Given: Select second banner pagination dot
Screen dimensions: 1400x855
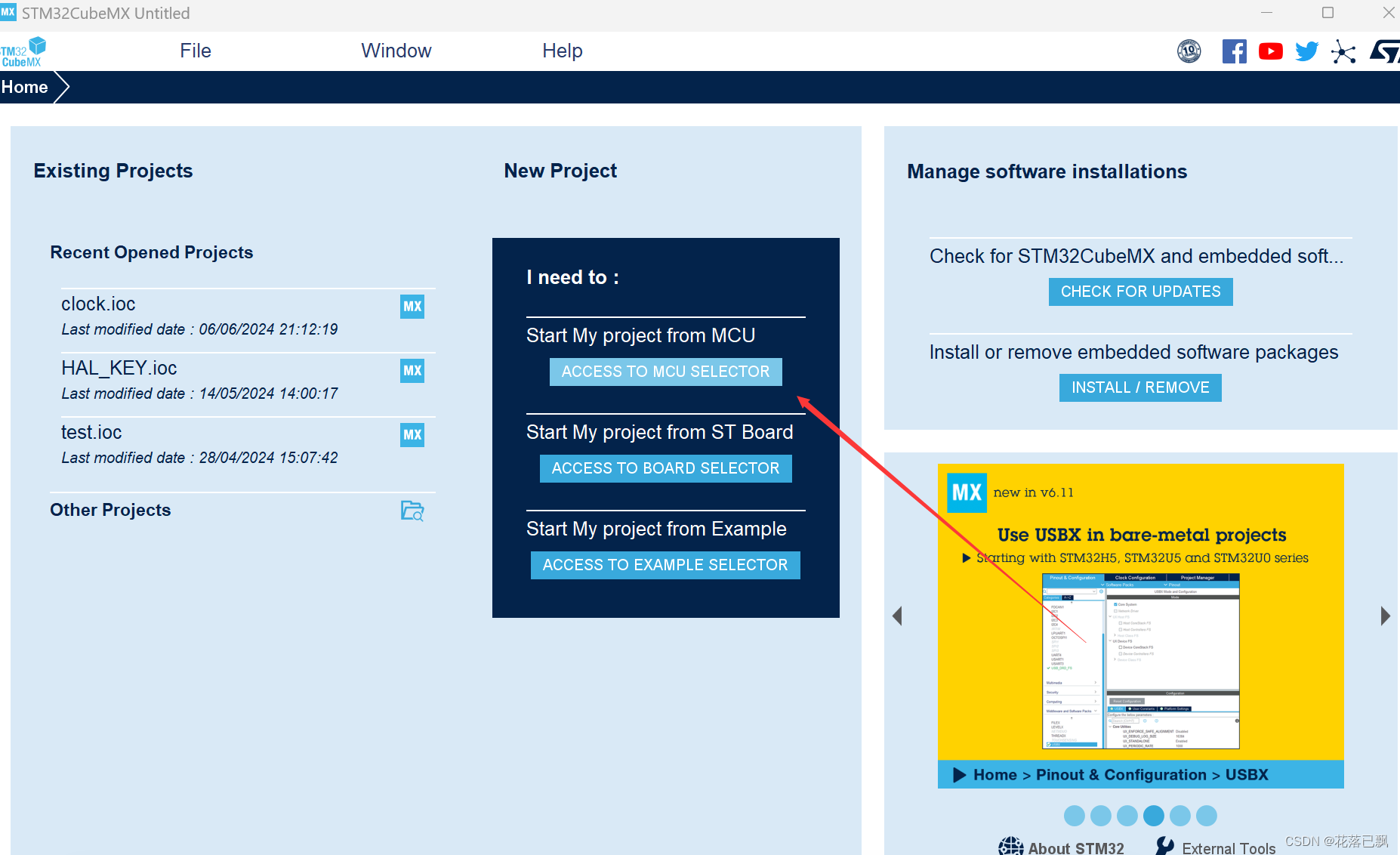Looking at the screenshot, I should point(1101,816).
